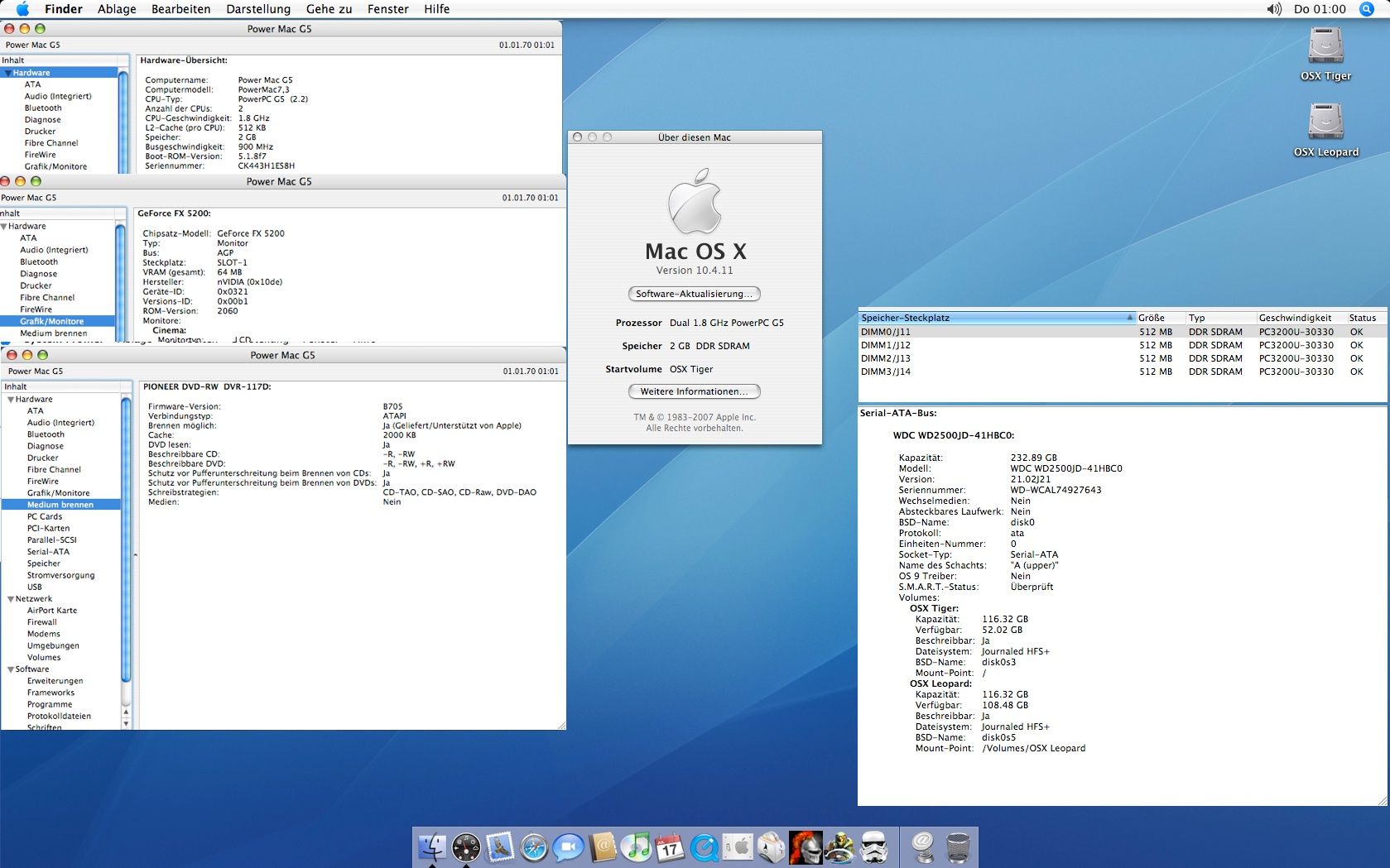Select Serial-ATA in the bottom window sidebar

pyautogui.click(x=48, y=552)
